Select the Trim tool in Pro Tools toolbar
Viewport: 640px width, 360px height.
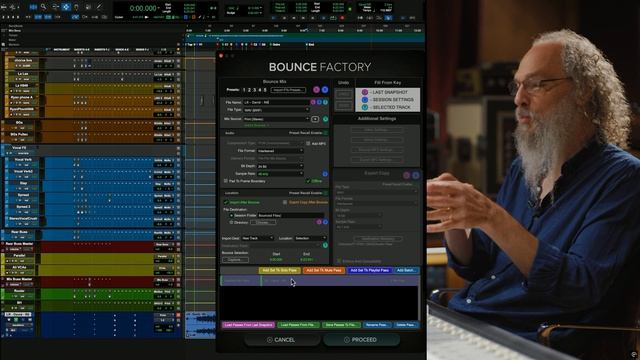pyautogui.click(x=55, y=7)
